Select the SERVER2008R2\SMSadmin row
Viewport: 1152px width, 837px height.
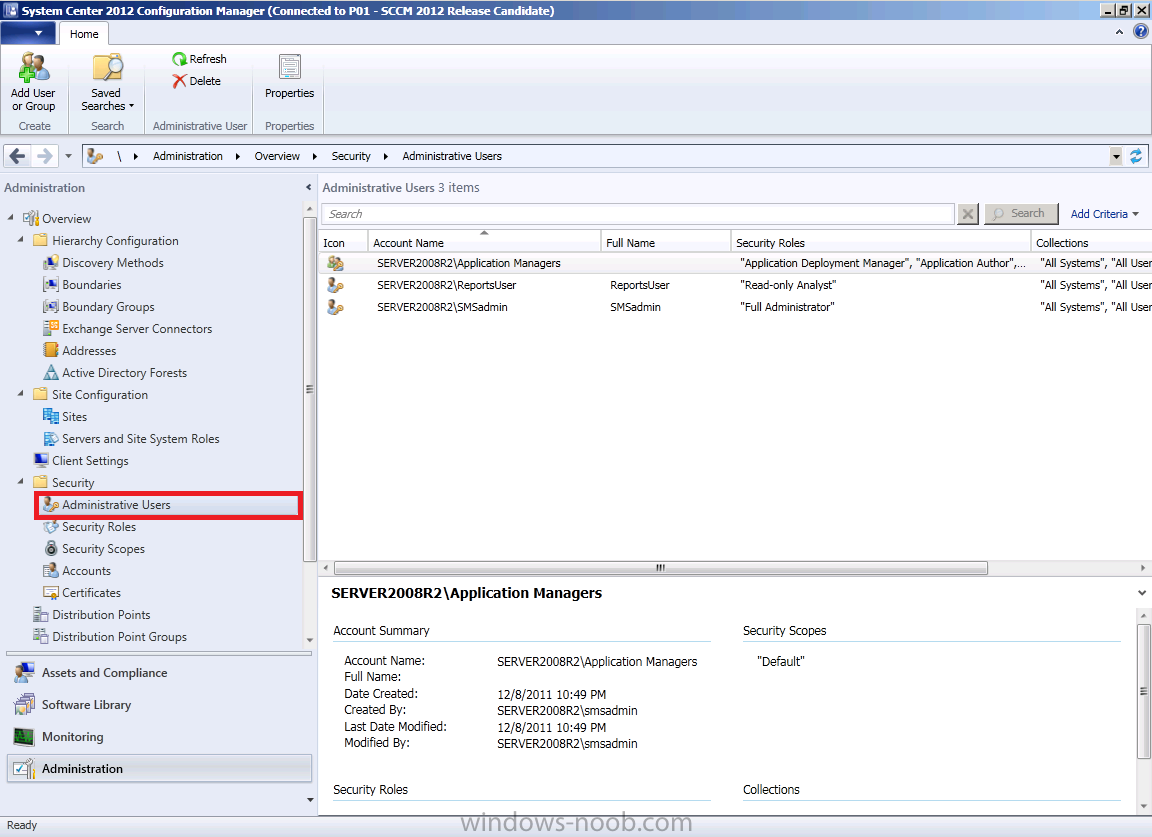pos(735,307)
